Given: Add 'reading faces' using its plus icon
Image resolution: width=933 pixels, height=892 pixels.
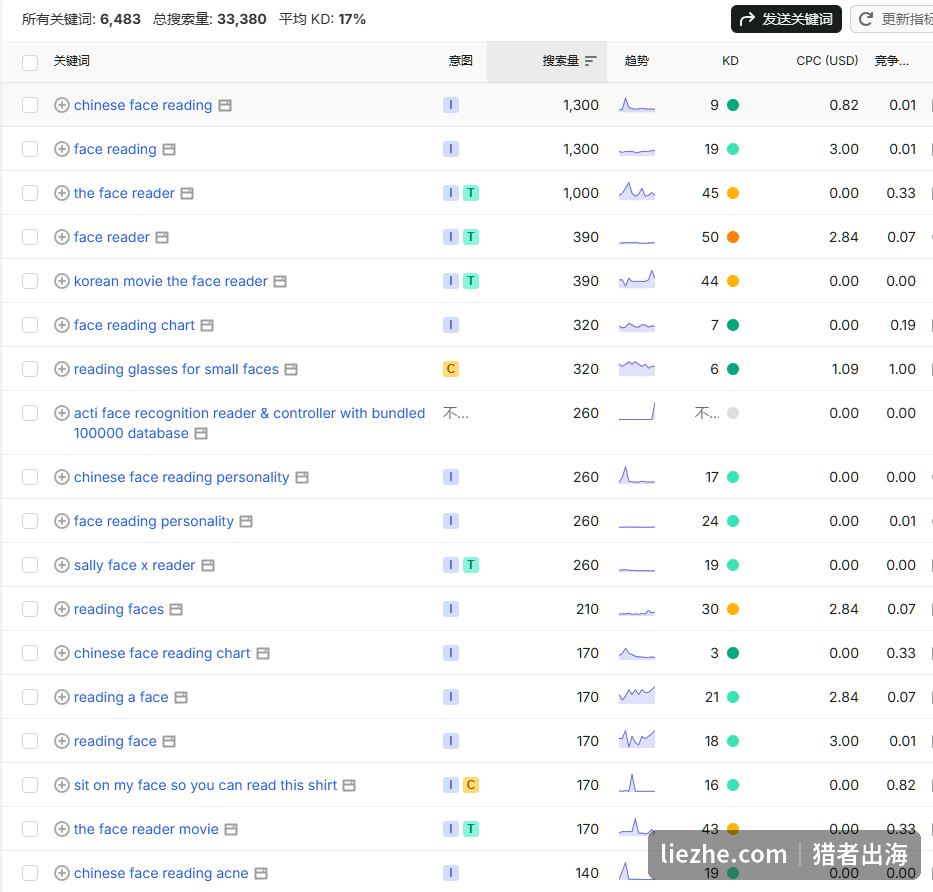Looking at the screenshot, I should [x=61, y=609].
